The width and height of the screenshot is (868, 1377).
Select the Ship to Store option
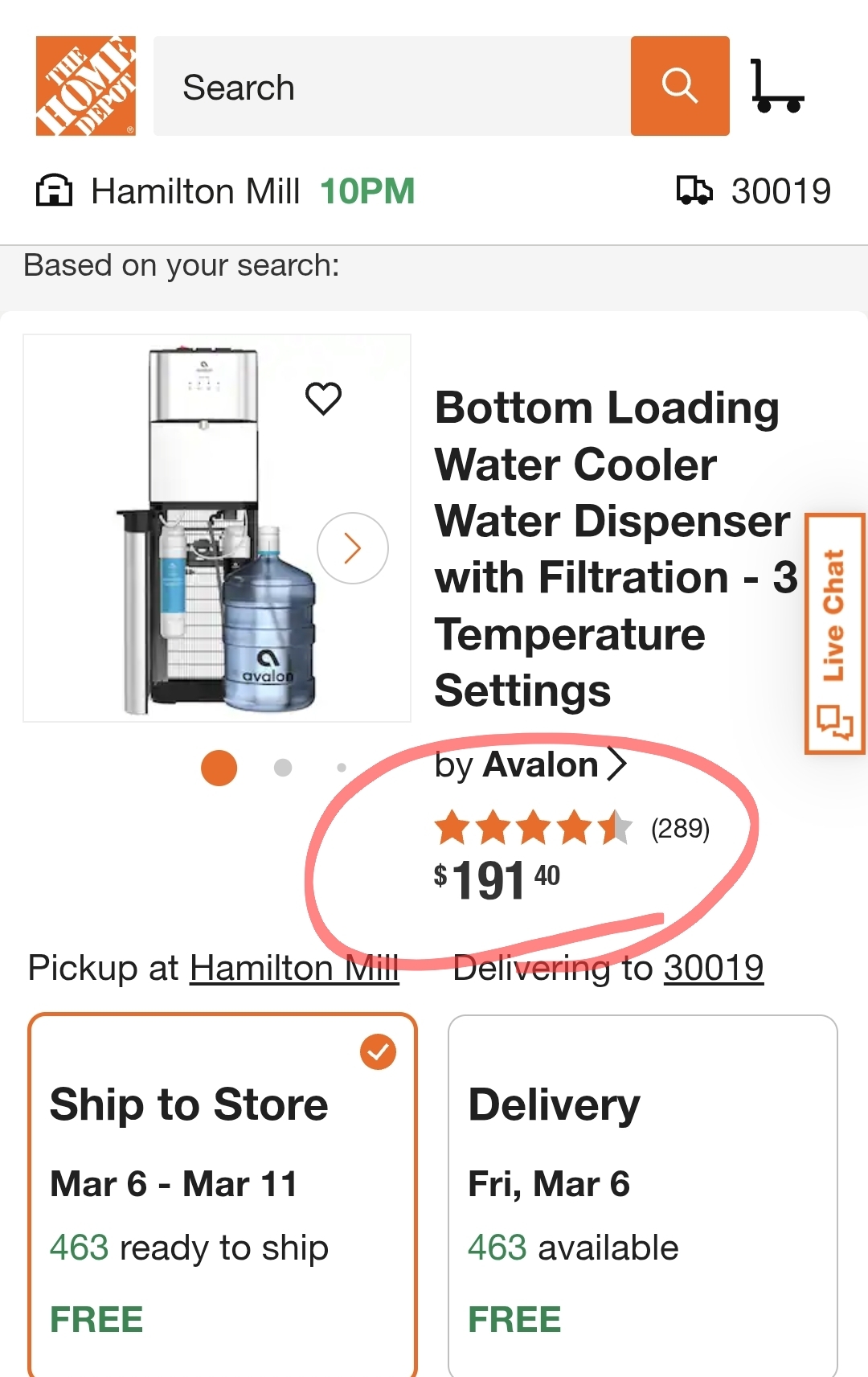point(223,1195)
